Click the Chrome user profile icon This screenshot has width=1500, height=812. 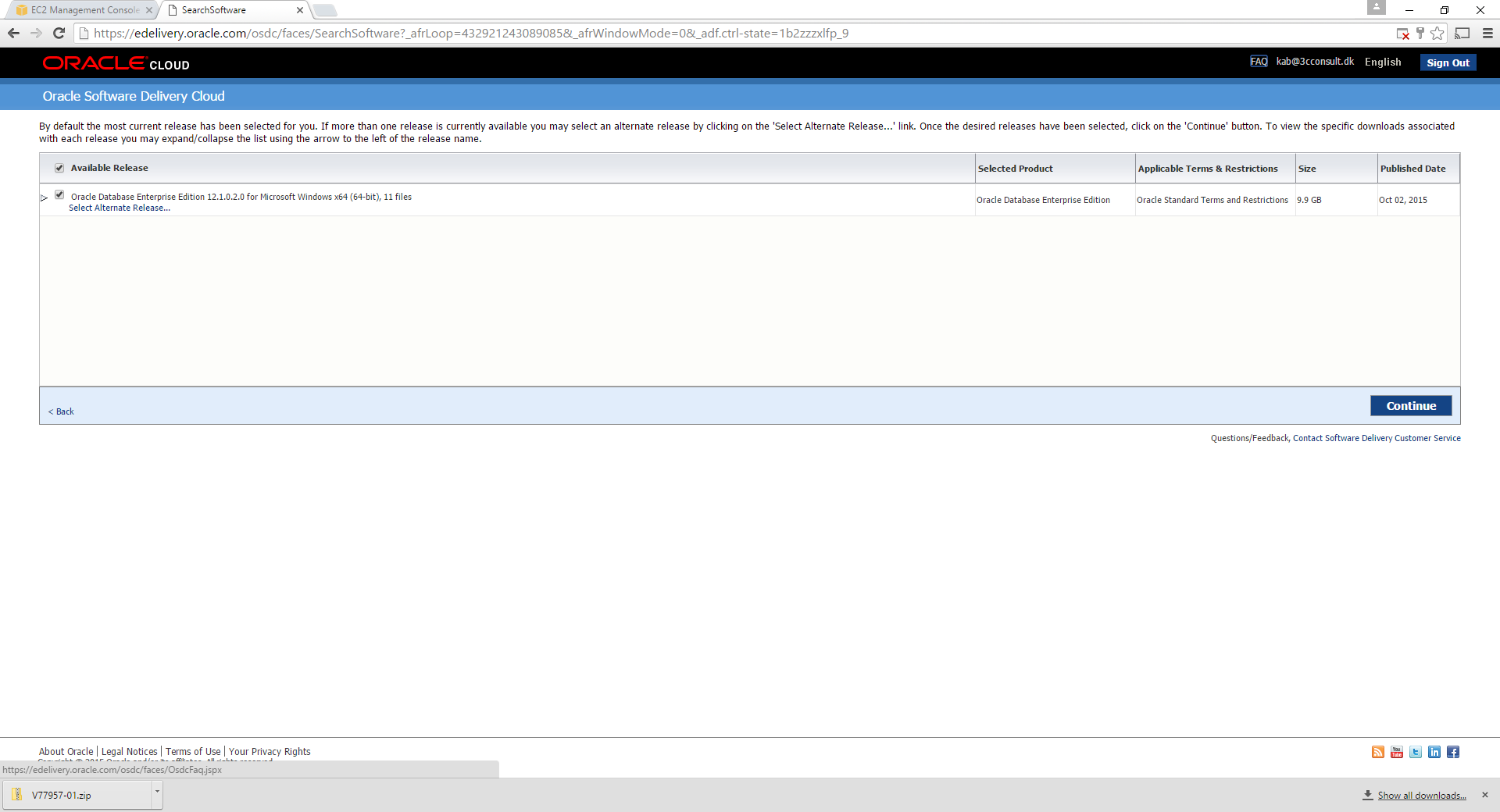pos(1377,7)
